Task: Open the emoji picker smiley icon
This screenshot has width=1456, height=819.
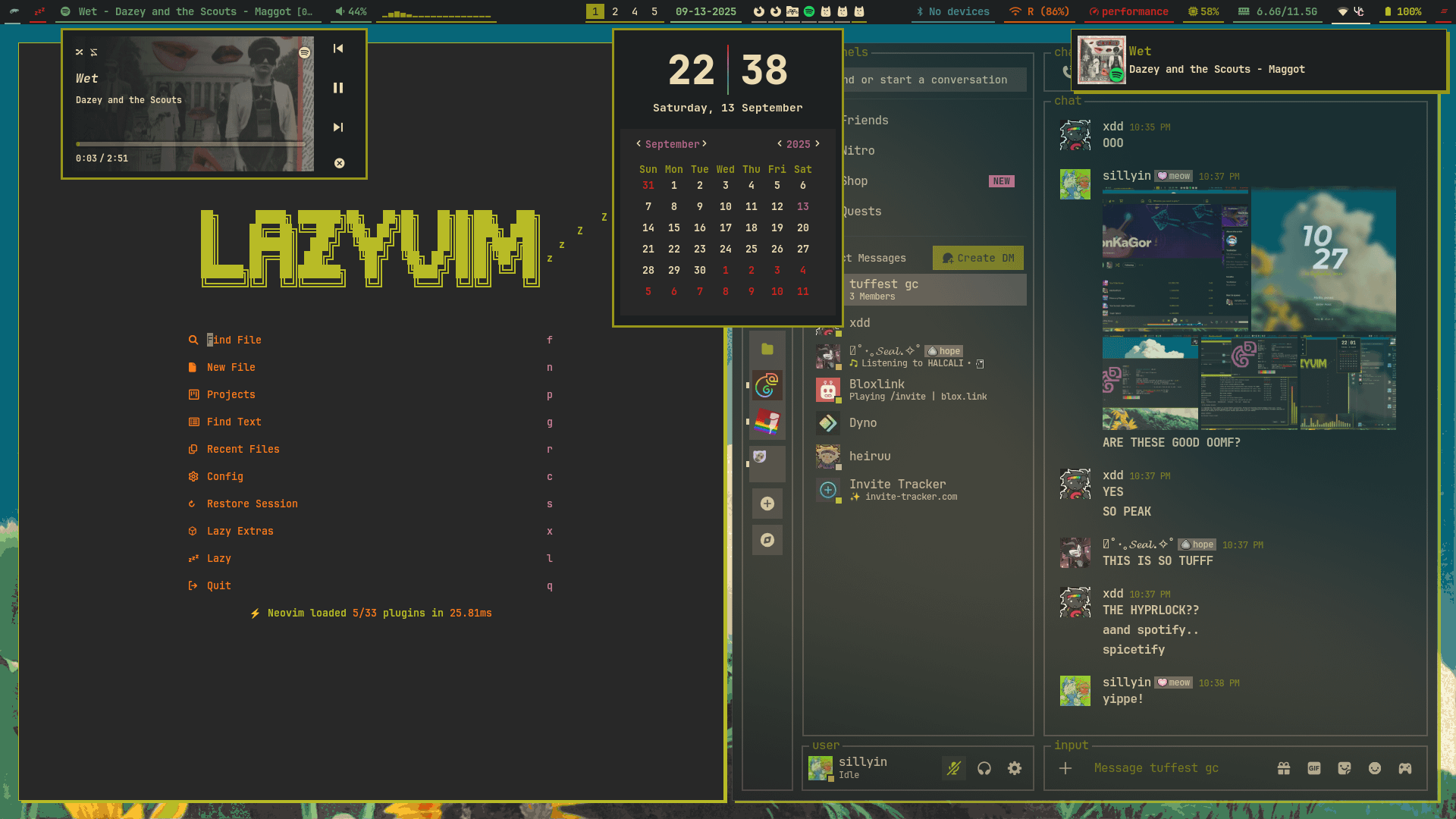Action: [1375, 768]
